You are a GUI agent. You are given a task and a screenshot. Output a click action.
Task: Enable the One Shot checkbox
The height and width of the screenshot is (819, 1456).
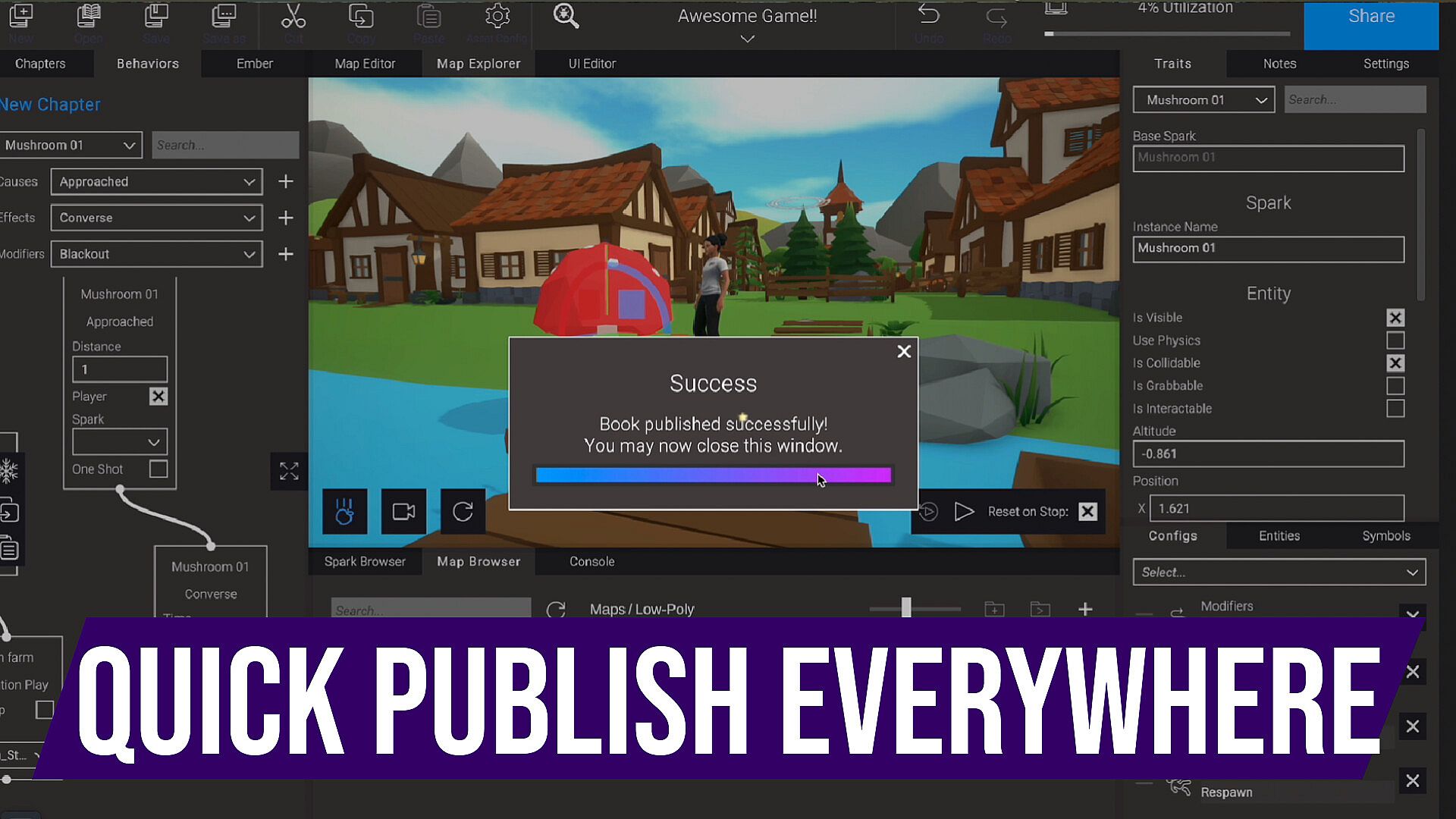158,469
